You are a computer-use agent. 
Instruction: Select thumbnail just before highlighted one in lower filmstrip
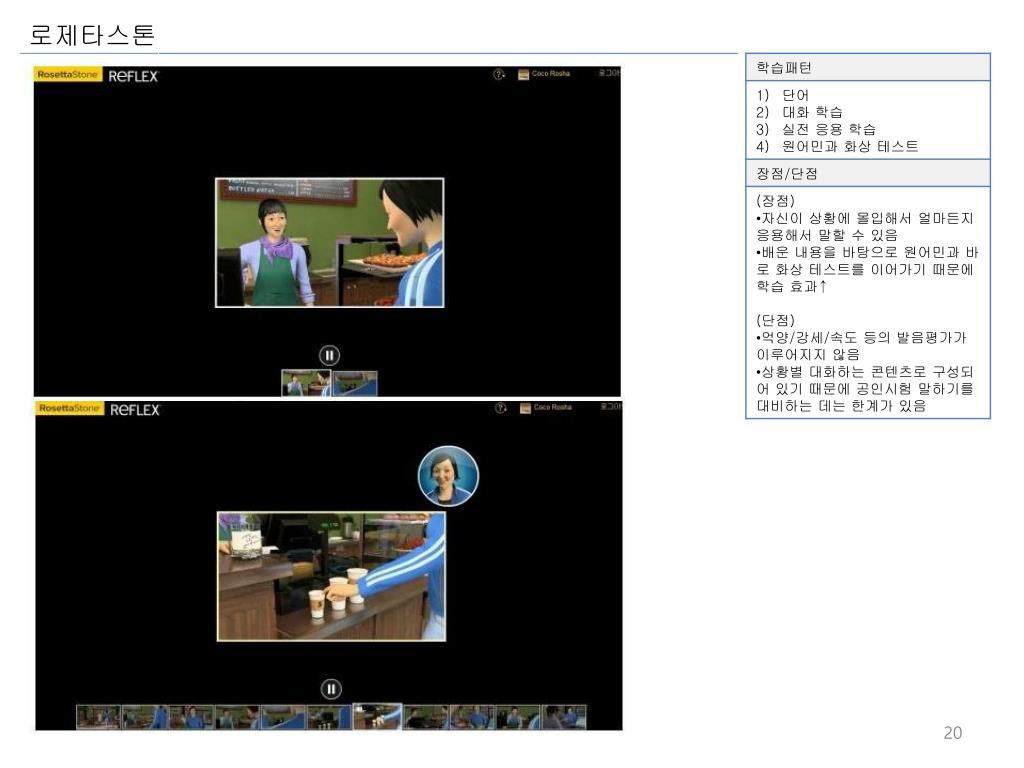(329, 716)
